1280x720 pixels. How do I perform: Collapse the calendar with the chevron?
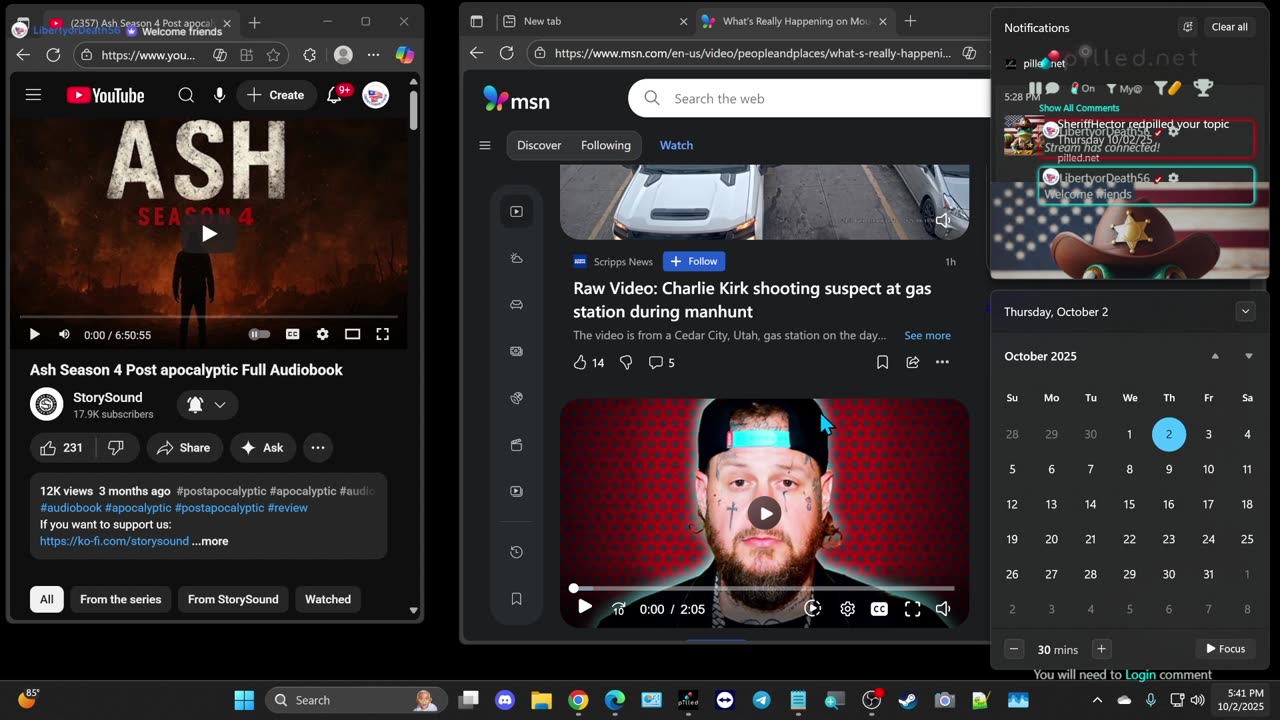pos(1245,311)
